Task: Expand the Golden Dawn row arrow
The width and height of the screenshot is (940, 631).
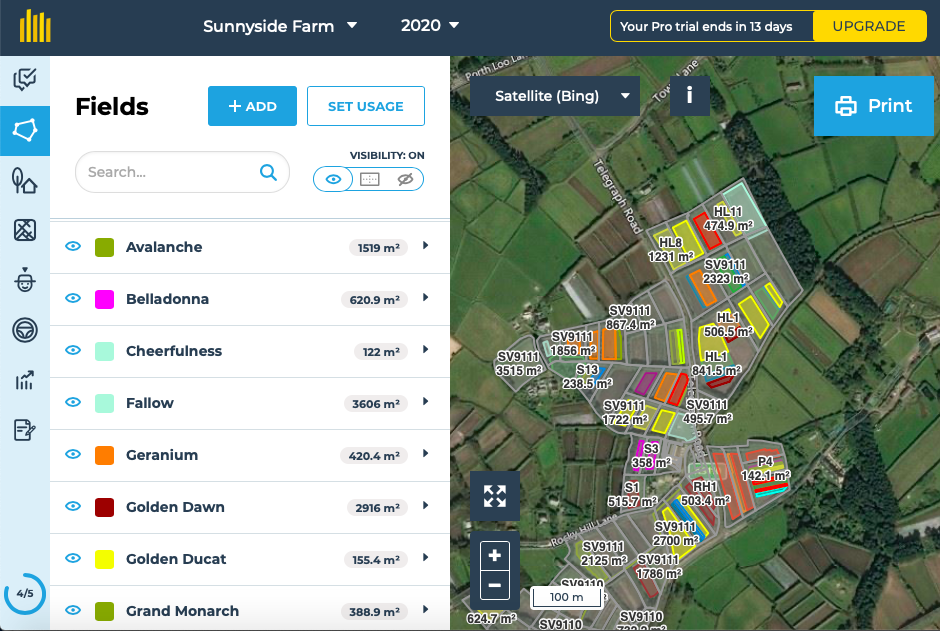Action: pyautogui.click(x=425, y=505)
